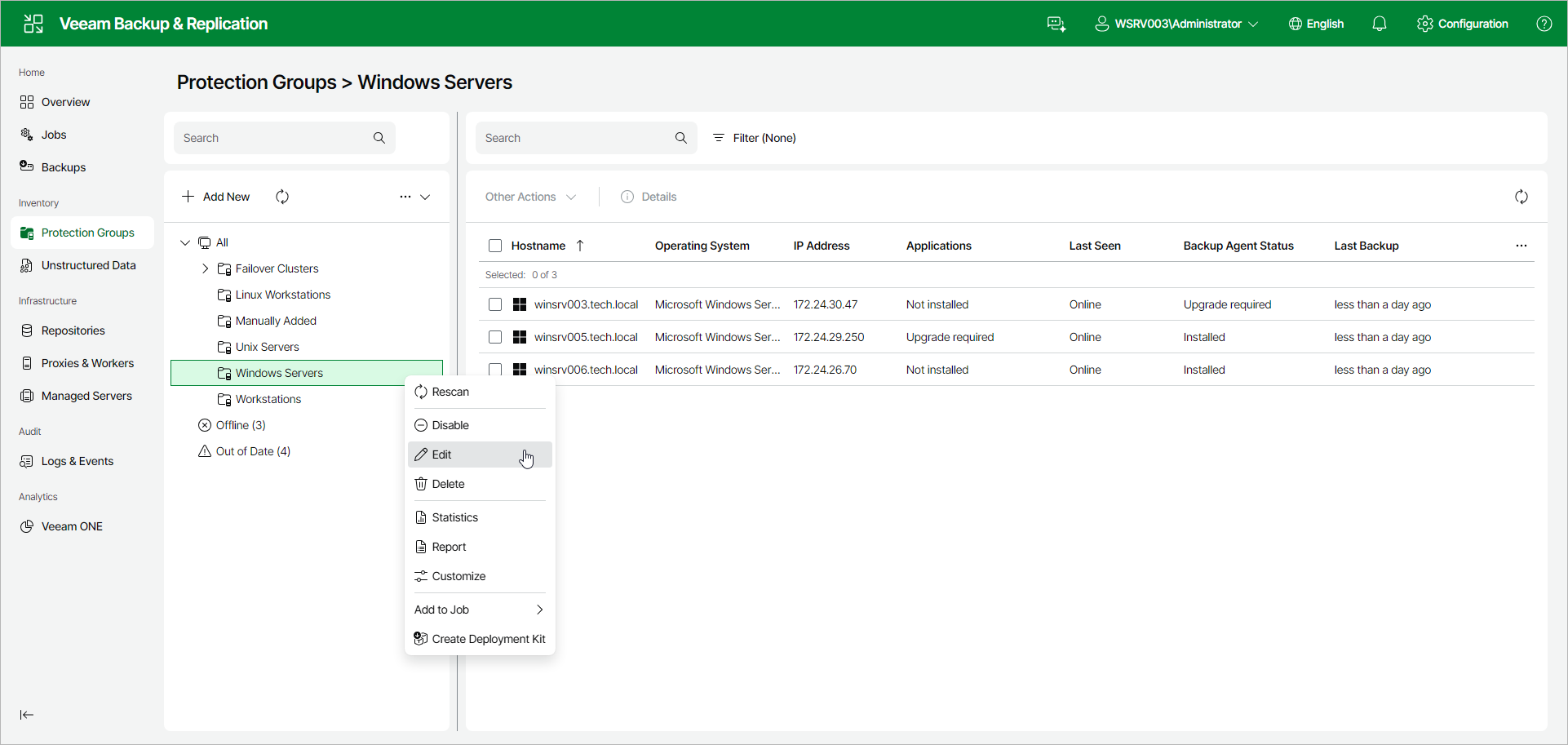Viewport: 1568px width, 745px height.
Task: Check the winsrv006.tech.local row checkbox
Action: tap(495, 370)
